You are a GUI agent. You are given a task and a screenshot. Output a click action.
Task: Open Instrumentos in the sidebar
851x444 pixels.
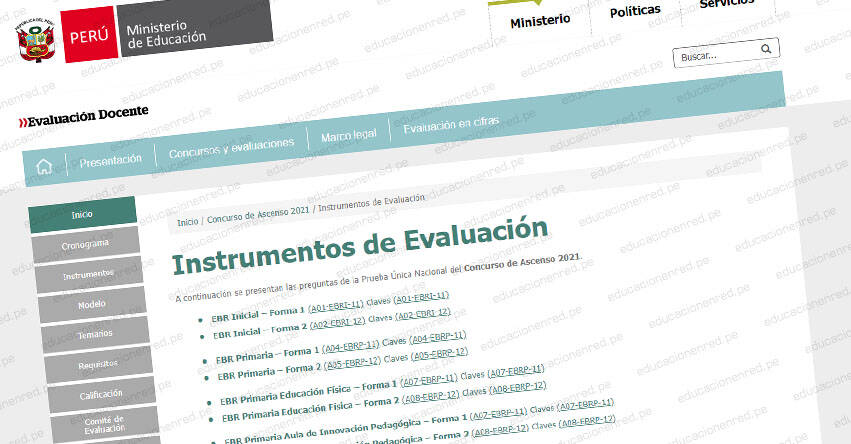[89, 275]
